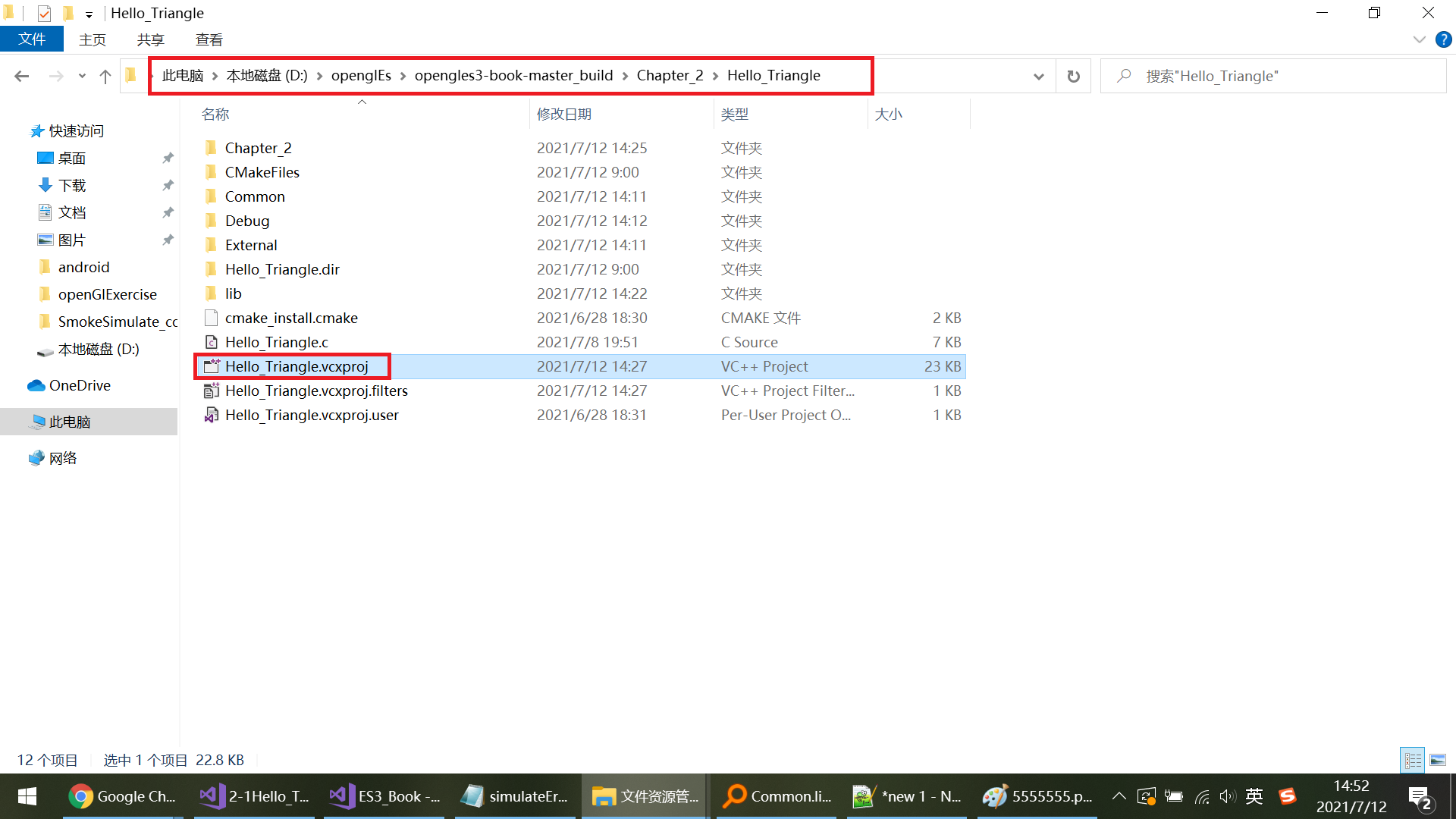Expand the ribbon with the chevron
Image resolution: width=1456 pixels, height=819 pixels.
pos(1419,39)
